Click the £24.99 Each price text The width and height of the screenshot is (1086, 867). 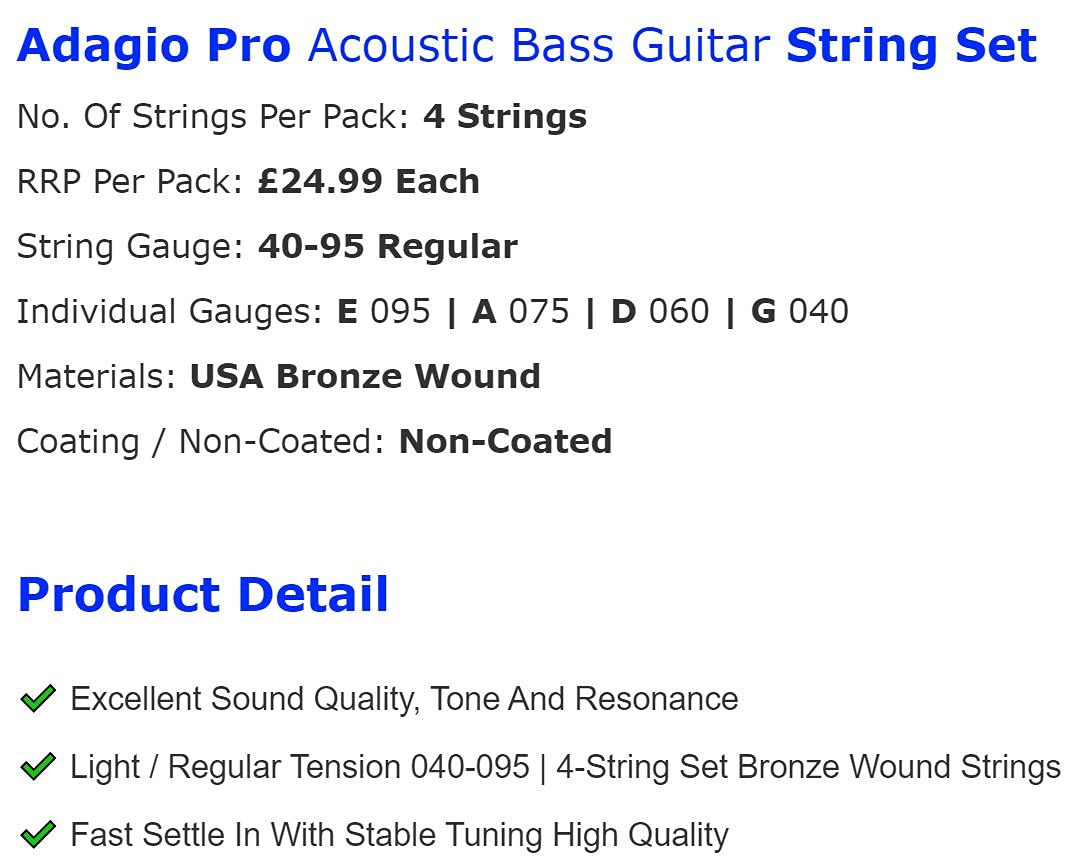[x=368, y=182]
